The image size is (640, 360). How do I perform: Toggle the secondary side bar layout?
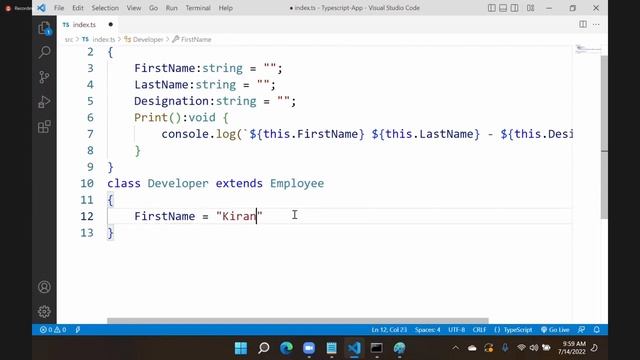point(514,8)
